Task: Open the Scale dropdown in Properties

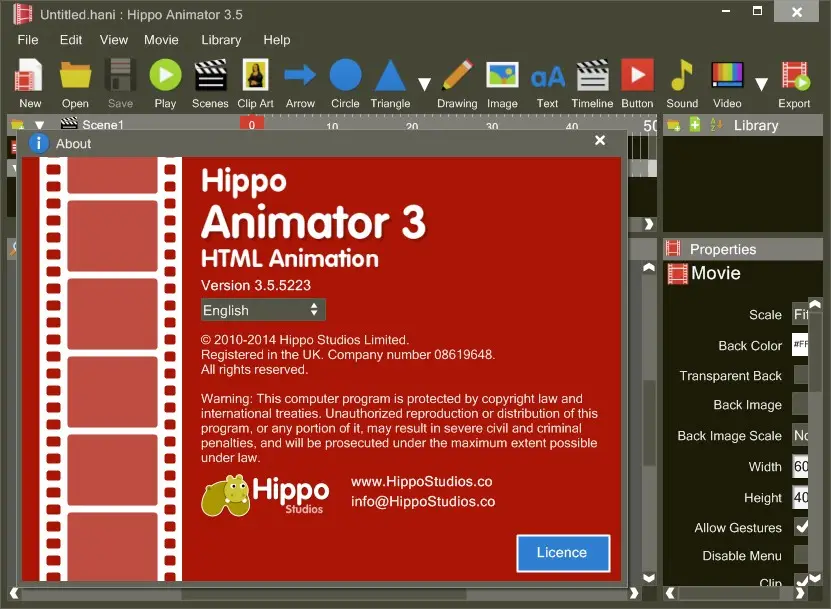Action: [x=800, y=314]
